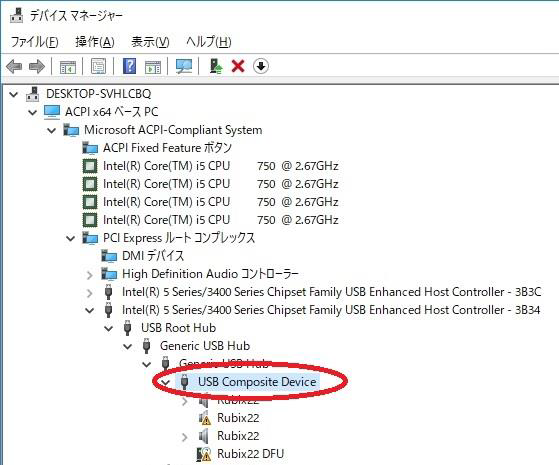Click the Update driver toolbar icon
Screen dimensions: 559x465
(x=215, y=66)
